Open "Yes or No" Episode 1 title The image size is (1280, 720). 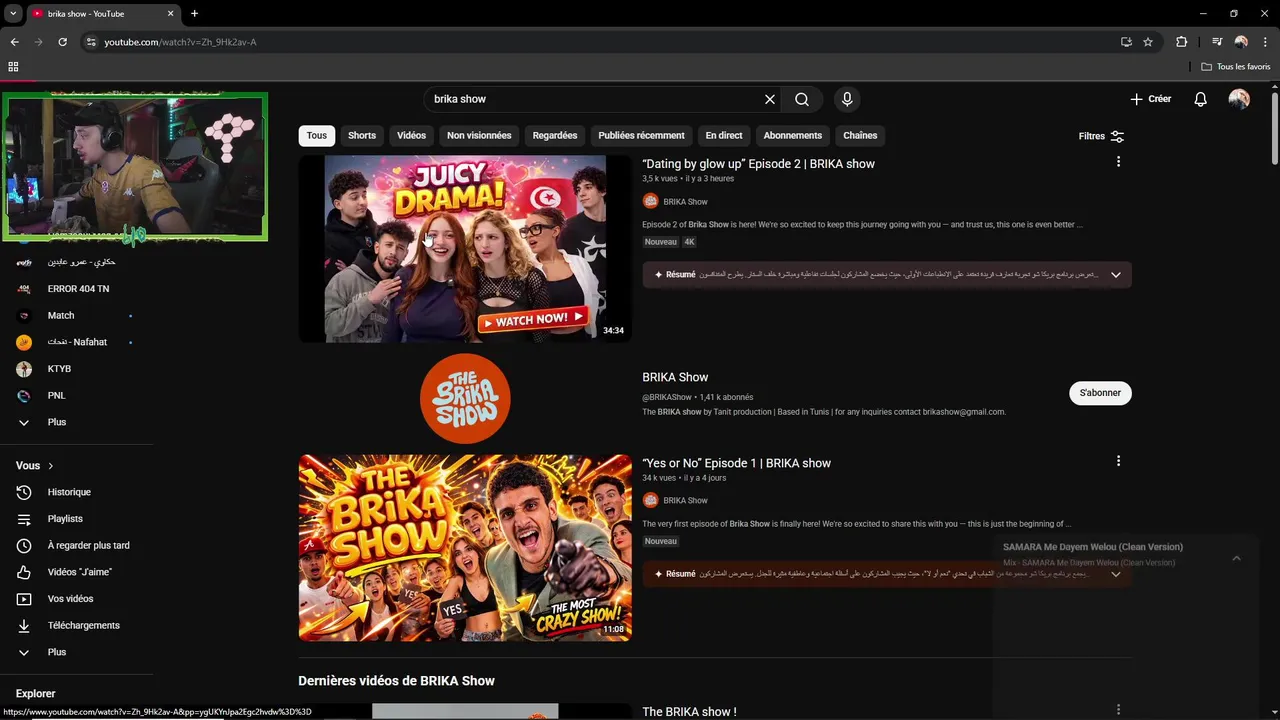[x=736, y=463]
